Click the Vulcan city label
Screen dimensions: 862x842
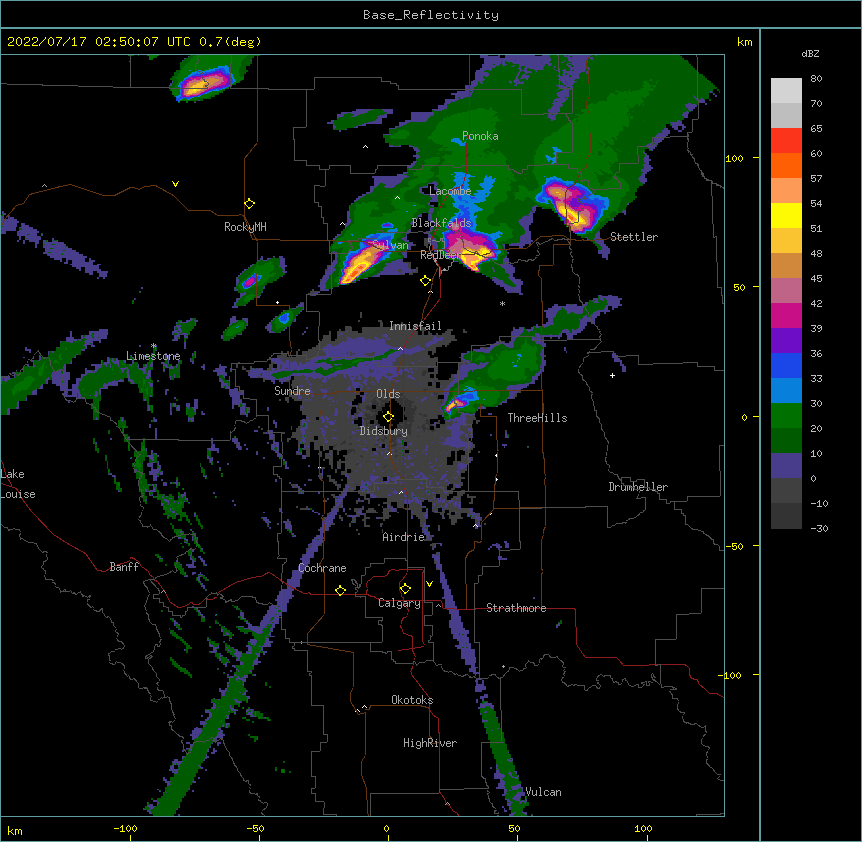[x=543, y=792]
